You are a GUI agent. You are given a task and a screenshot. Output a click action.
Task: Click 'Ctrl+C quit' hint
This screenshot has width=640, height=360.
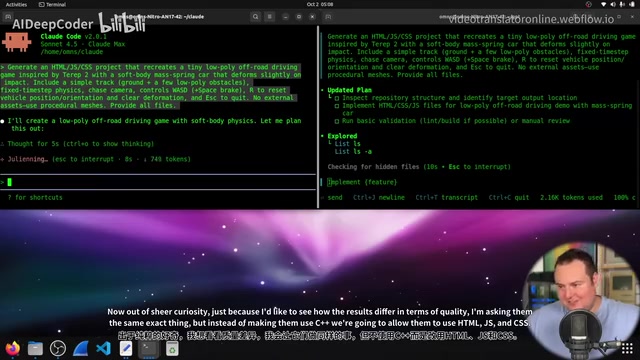pyautogui.click(x=509, y=198)
